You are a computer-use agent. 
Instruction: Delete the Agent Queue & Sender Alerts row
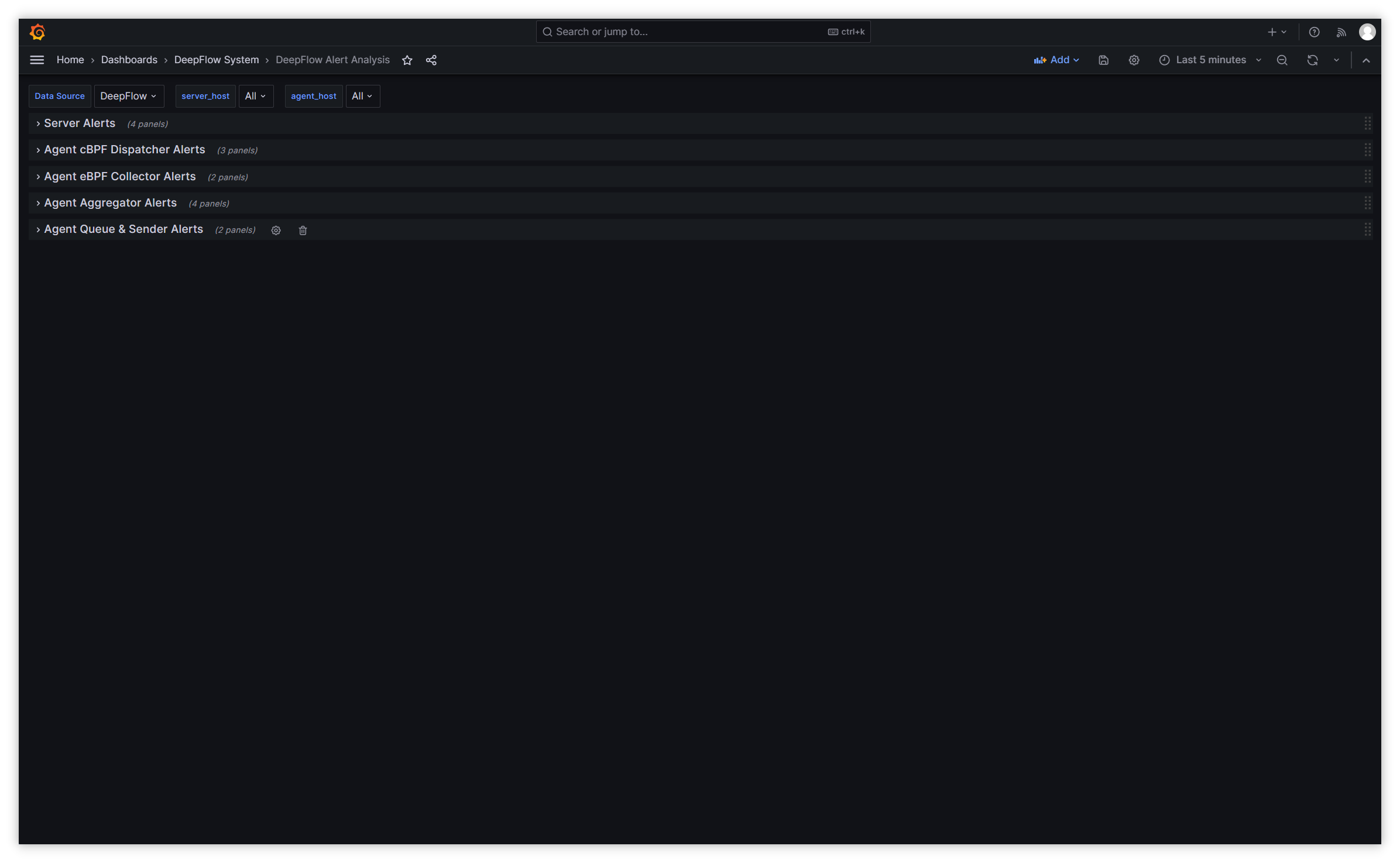pyautogui.click(x=303, y=231)
